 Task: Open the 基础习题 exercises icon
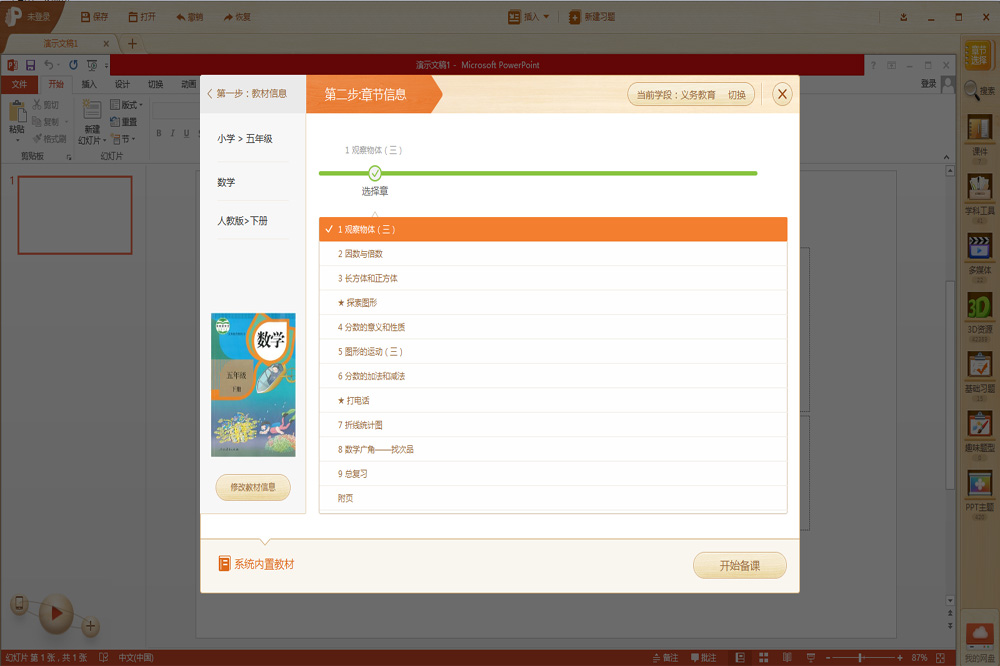tap(979, 365)
